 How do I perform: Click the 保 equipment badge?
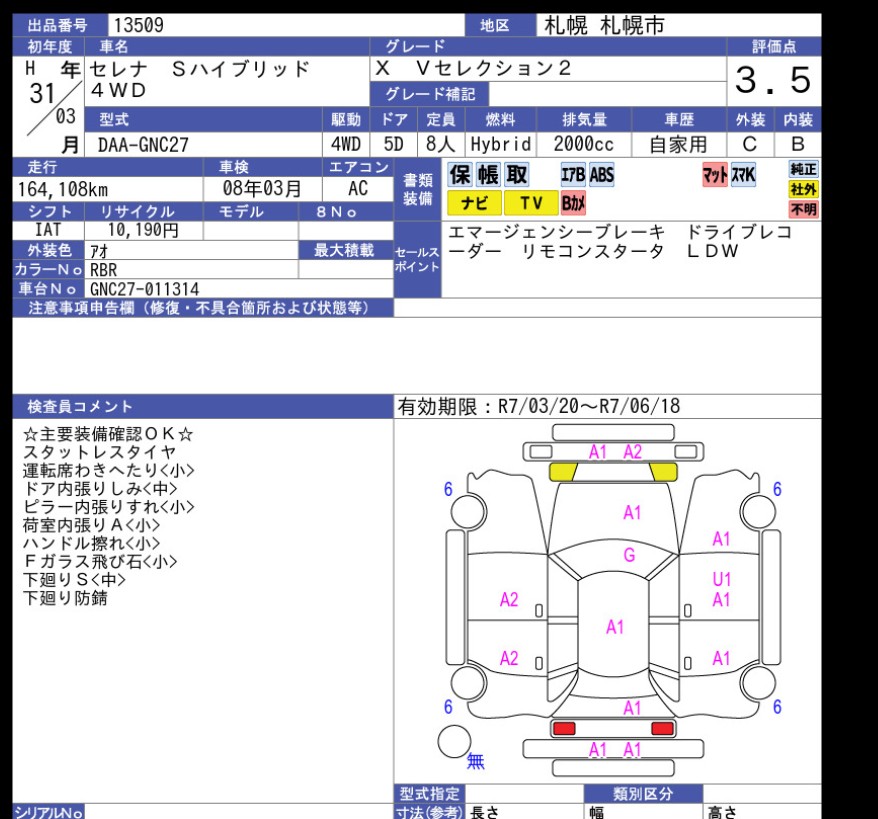click(460, 175)
